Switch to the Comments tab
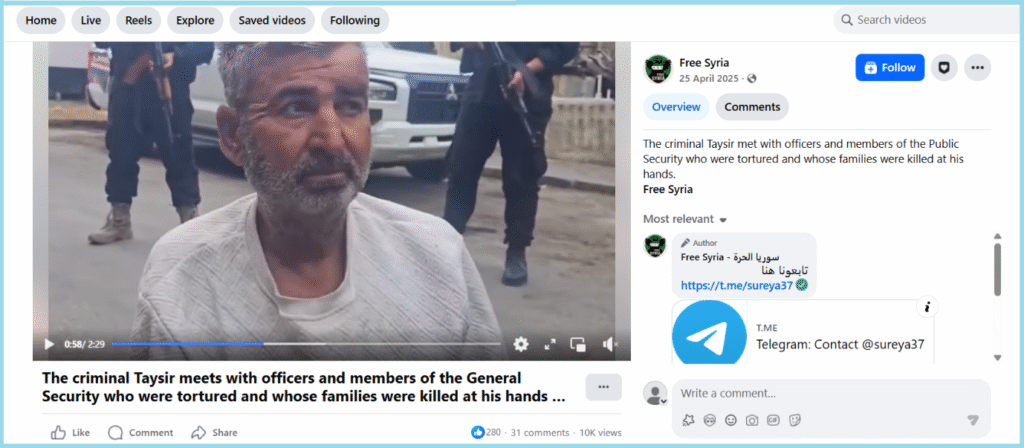 pyautogui.click(x=752, y=107)
